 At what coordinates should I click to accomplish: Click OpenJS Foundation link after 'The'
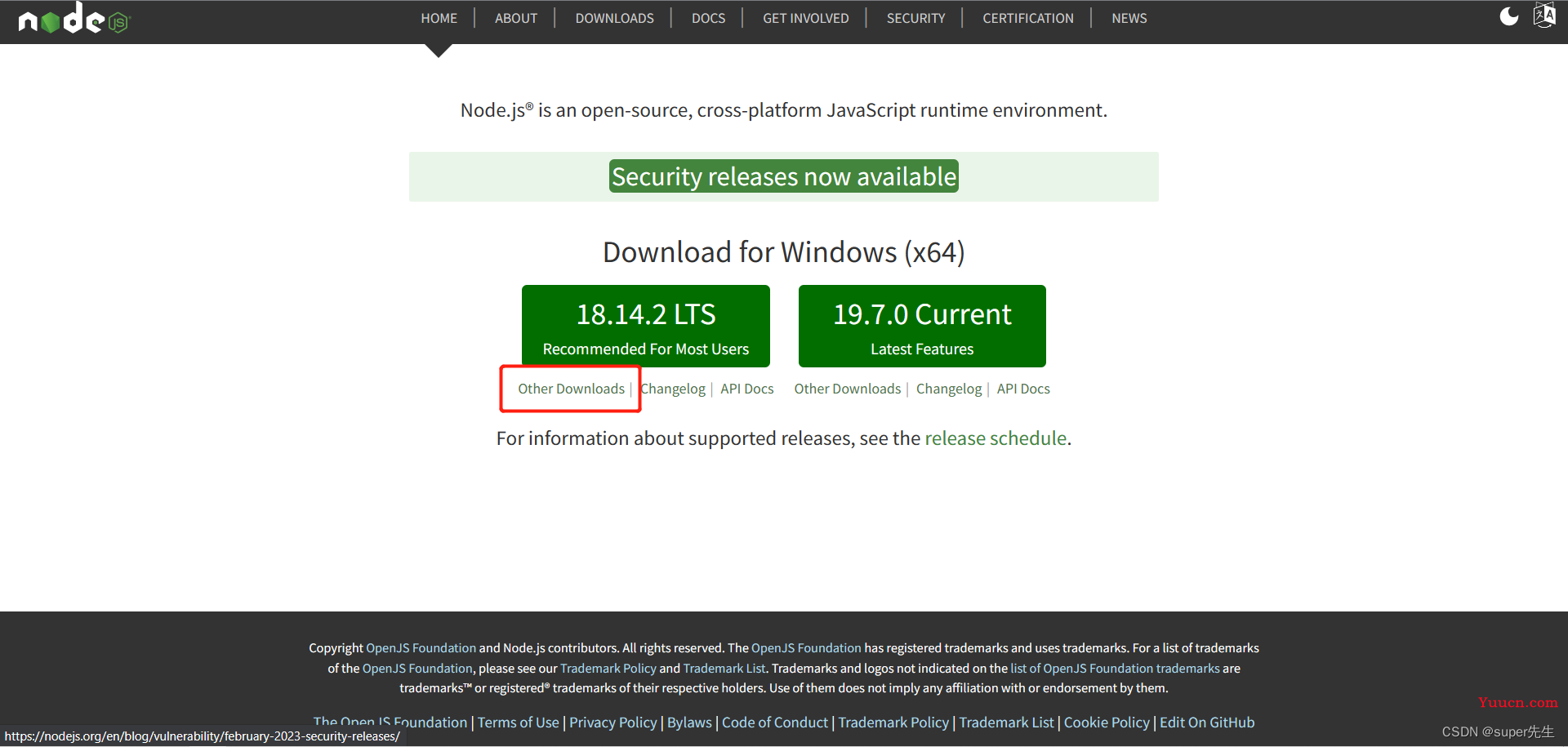(806, 647)
